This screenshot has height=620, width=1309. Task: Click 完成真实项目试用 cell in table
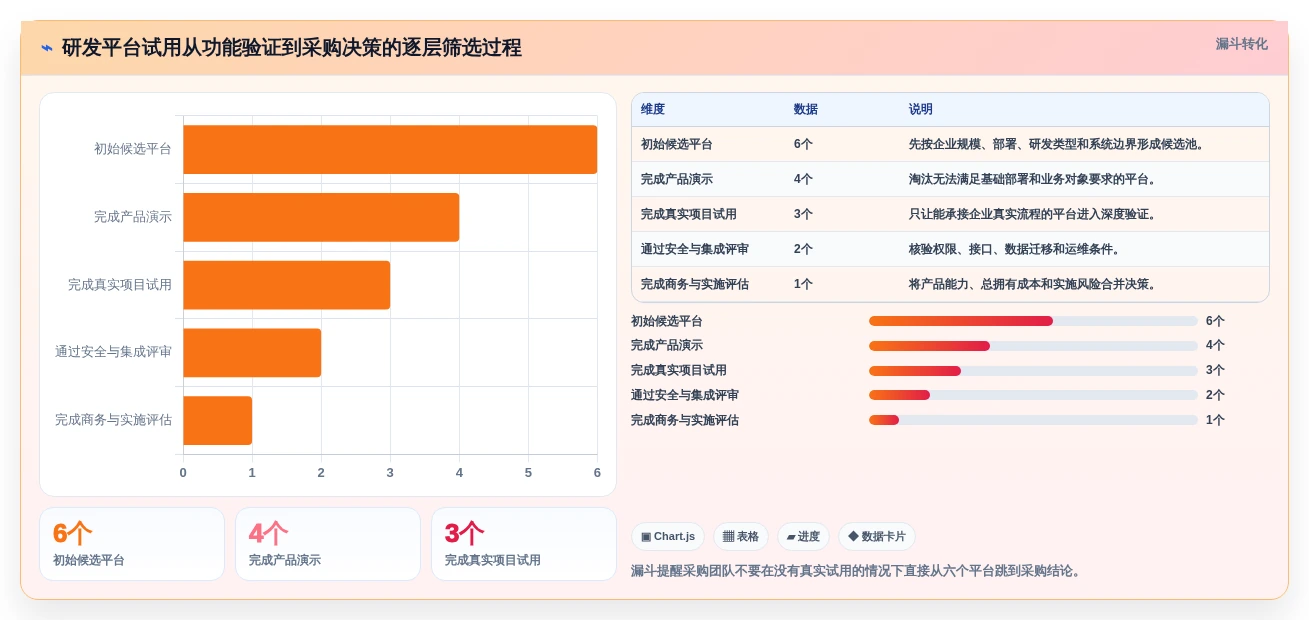[x=689, y=214]
